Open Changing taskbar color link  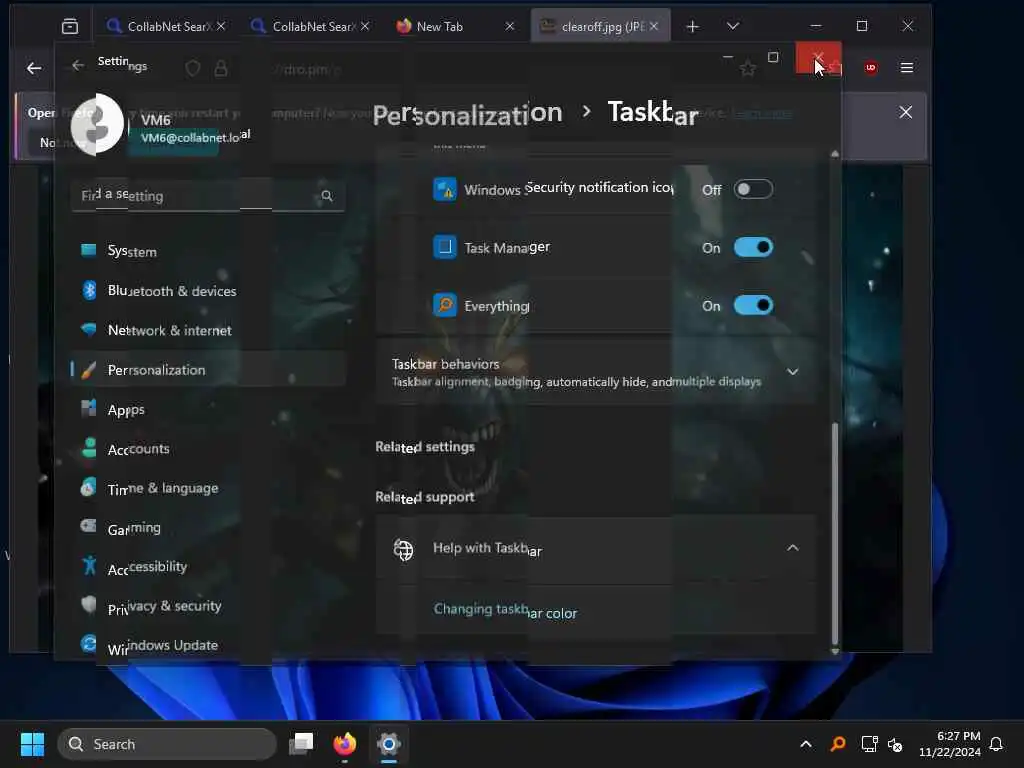505,611
